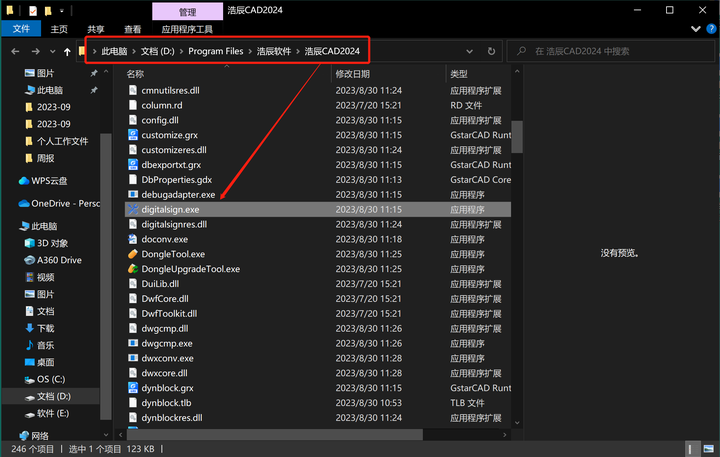Click the DongleUpgradeTool.exe file icon
This screenshot has height=457, width=720.
[x=133, y=269]
